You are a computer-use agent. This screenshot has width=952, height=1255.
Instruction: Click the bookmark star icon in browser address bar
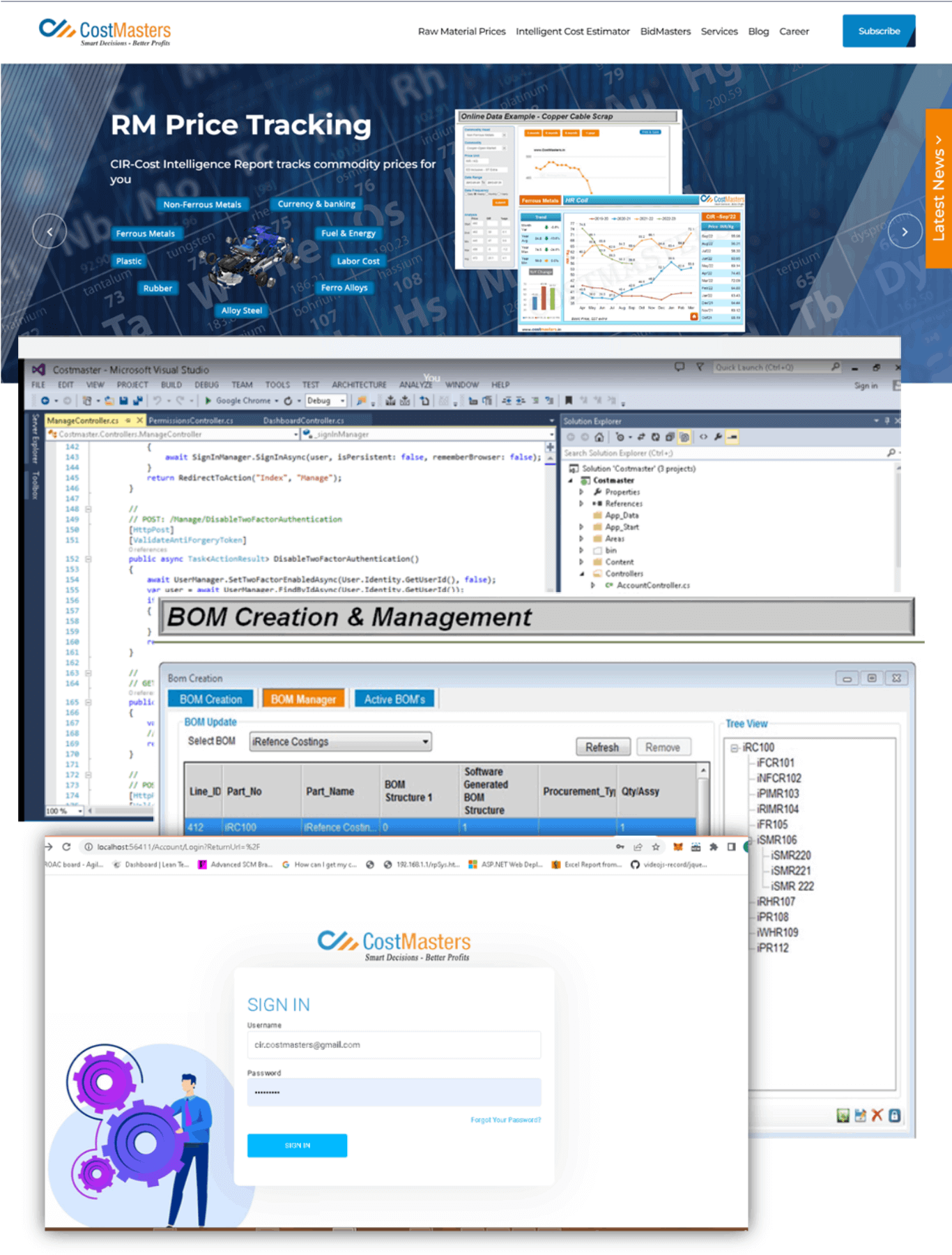(656, 846)
